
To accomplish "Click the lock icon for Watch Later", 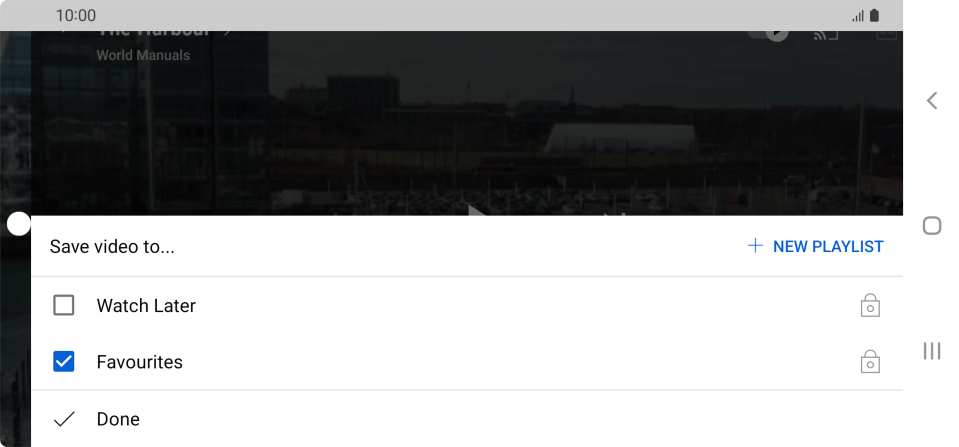I will (870, 305).
